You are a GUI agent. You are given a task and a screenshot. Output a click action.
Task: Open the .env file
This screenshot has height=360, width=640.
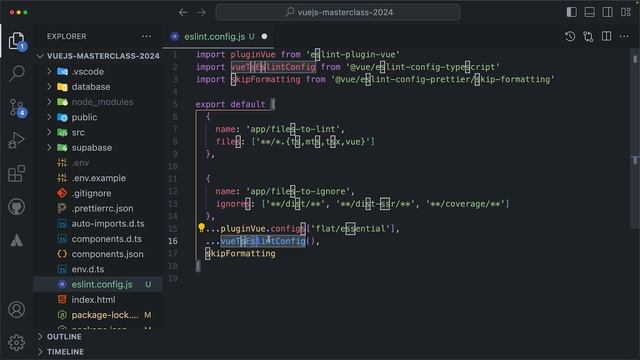tap(98, 163)
